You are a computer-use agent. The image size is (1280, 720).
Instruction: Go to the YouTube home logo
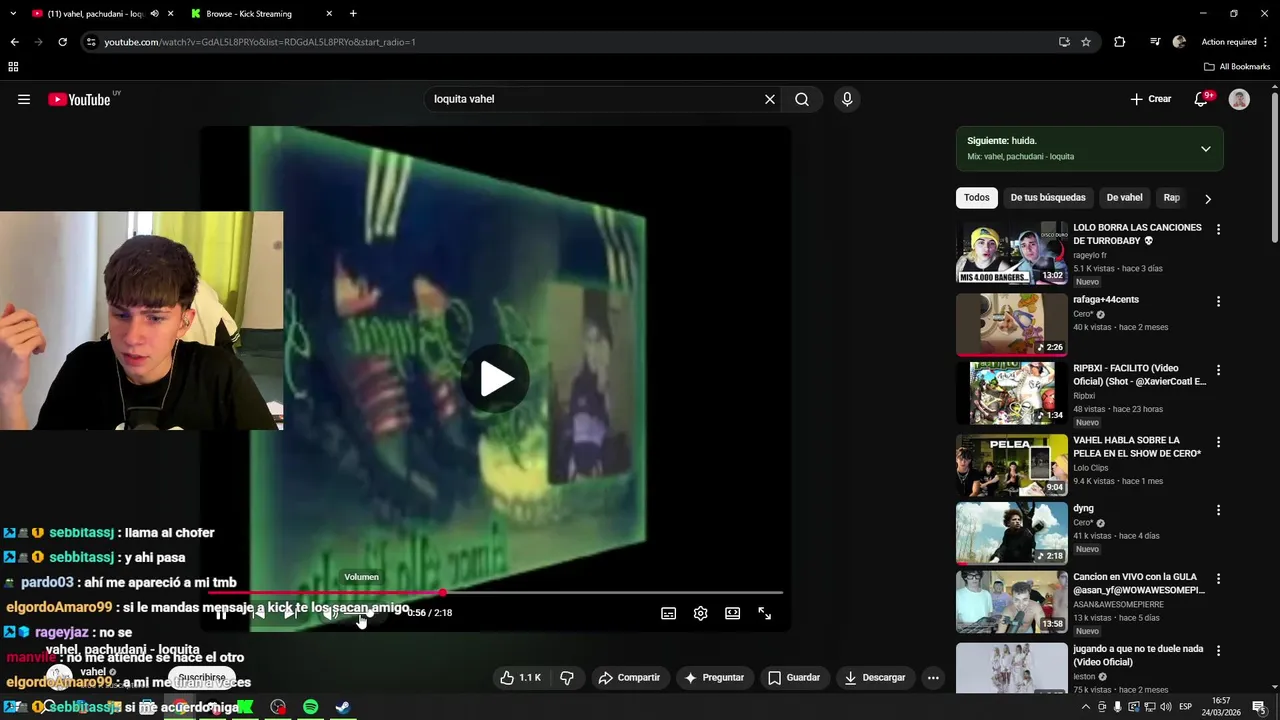79,99
